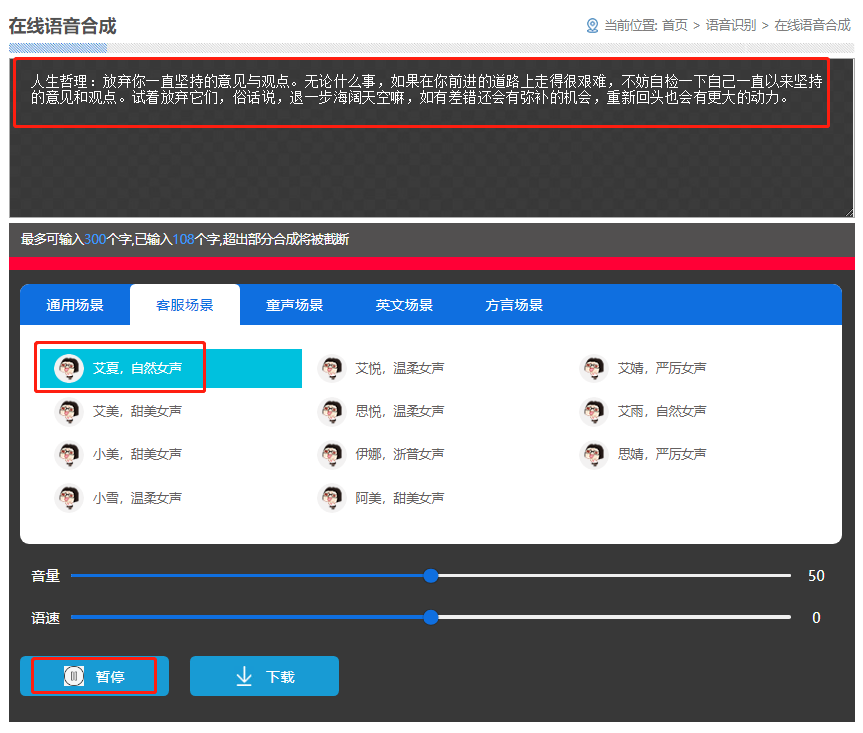Select voice 艾婧, 严厉女声
This screenshot has height=733, width=863.
click(662, 368)
